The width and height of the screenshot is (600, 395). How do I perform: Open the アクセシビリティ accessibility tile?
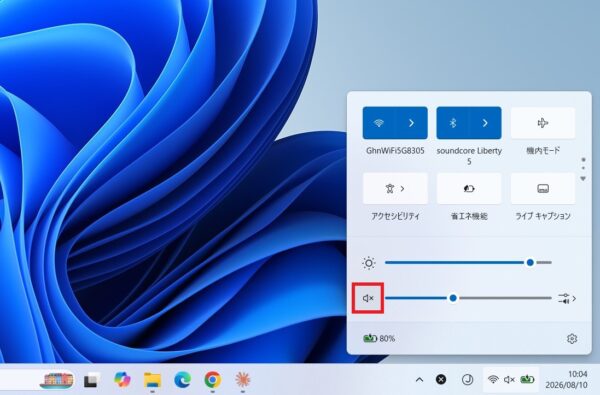coord(395,188)
